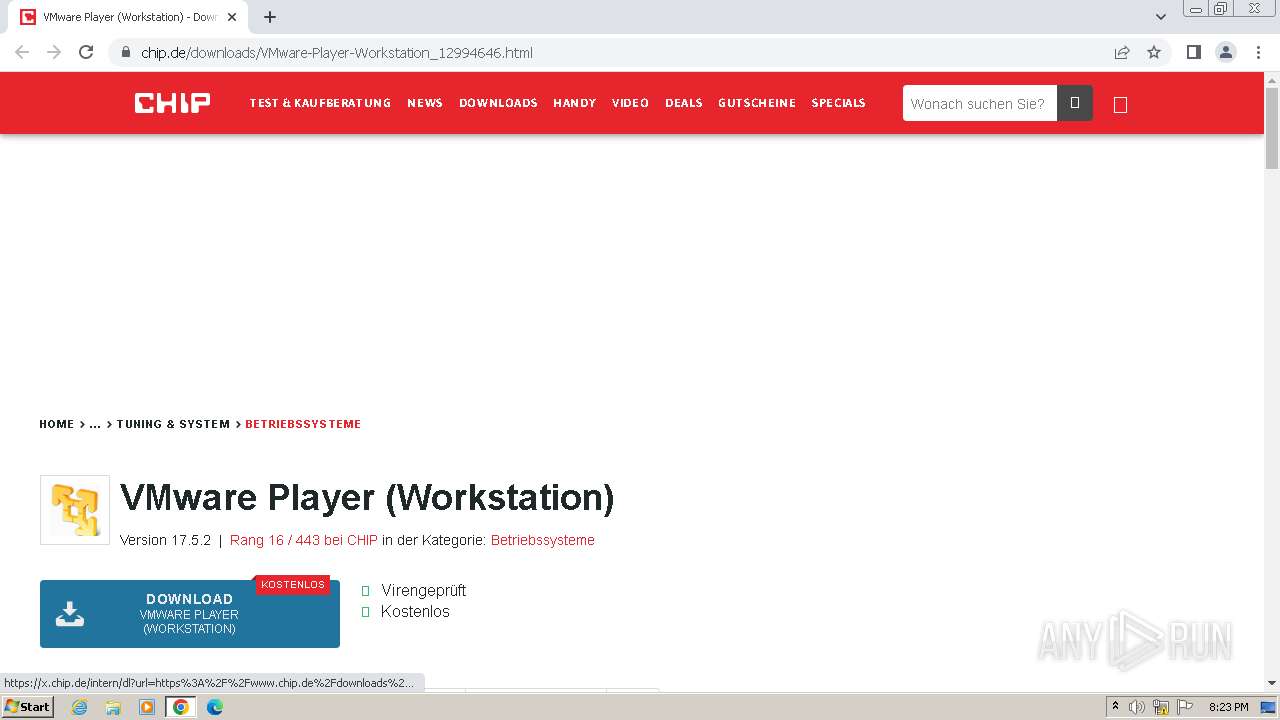Show hidden tray icons
Image resolution: width=1280 pixels, height=720 pixels.
(1115, 707)
